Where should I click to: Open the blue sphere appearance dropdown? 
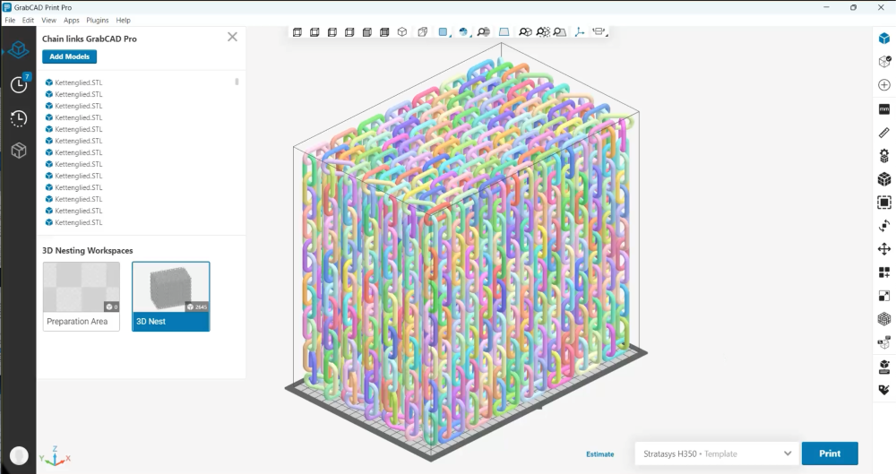click(464, 33)
